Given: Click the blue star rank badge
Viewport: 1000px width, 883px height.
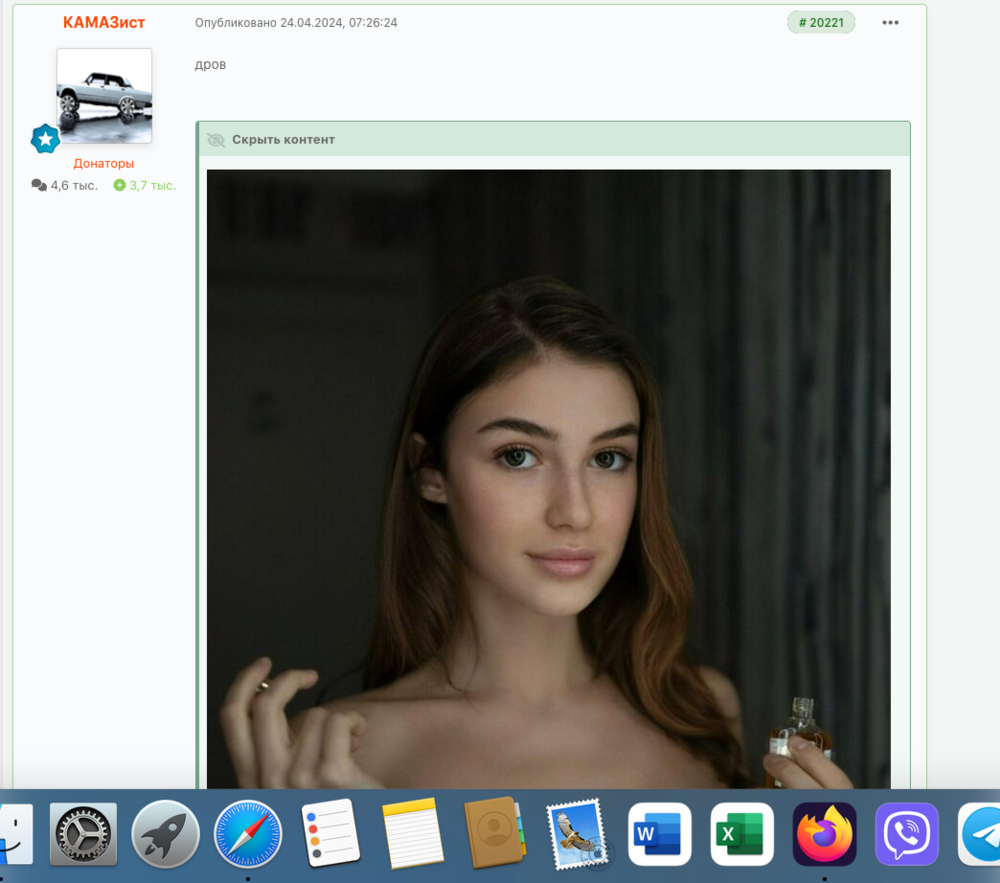Looking at the screenshot, I should tap(45, 138).
